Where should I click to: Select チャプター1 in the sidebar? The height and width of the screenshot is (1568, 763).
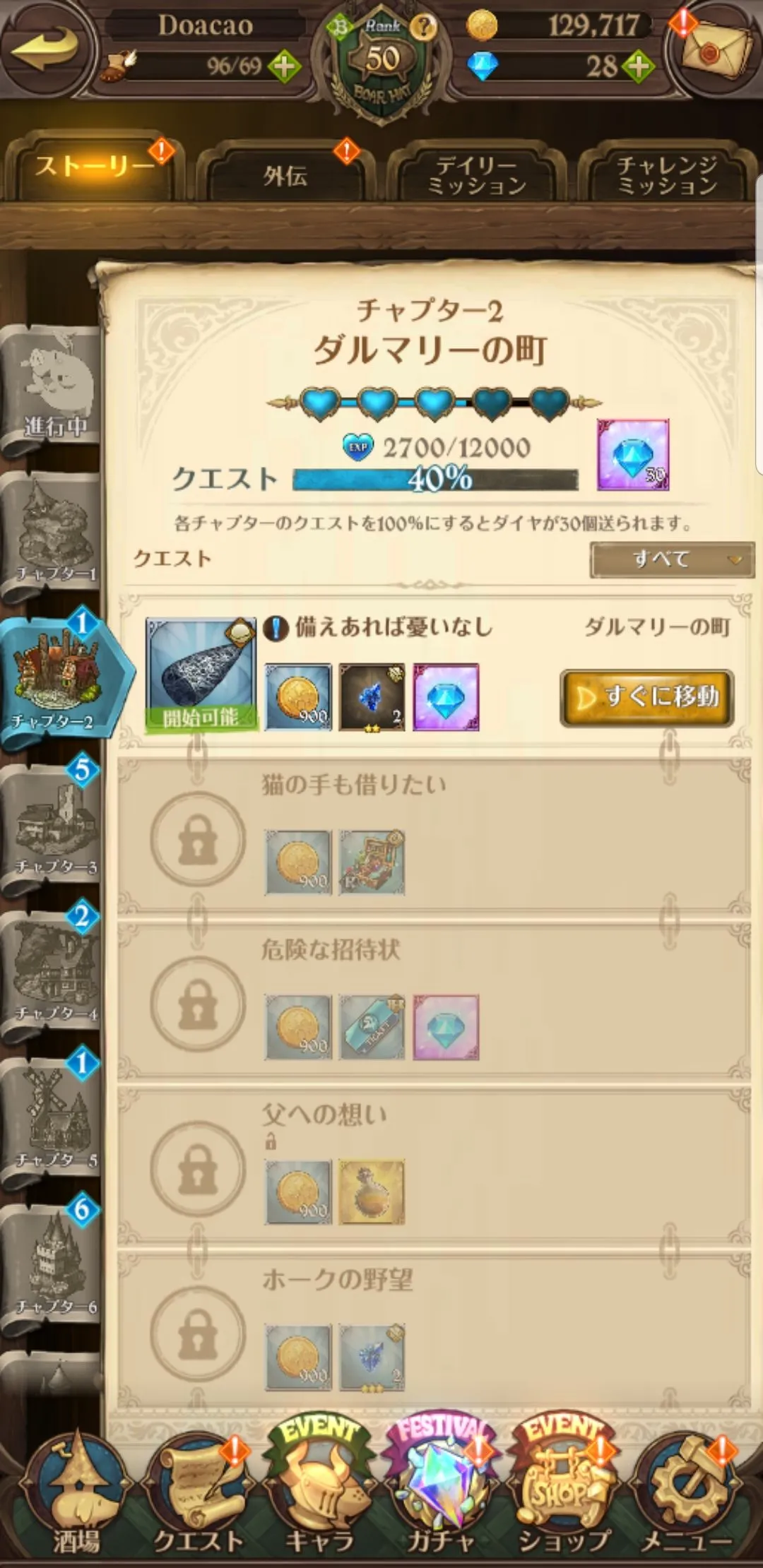pyautogui.click(x=51, y=537)
